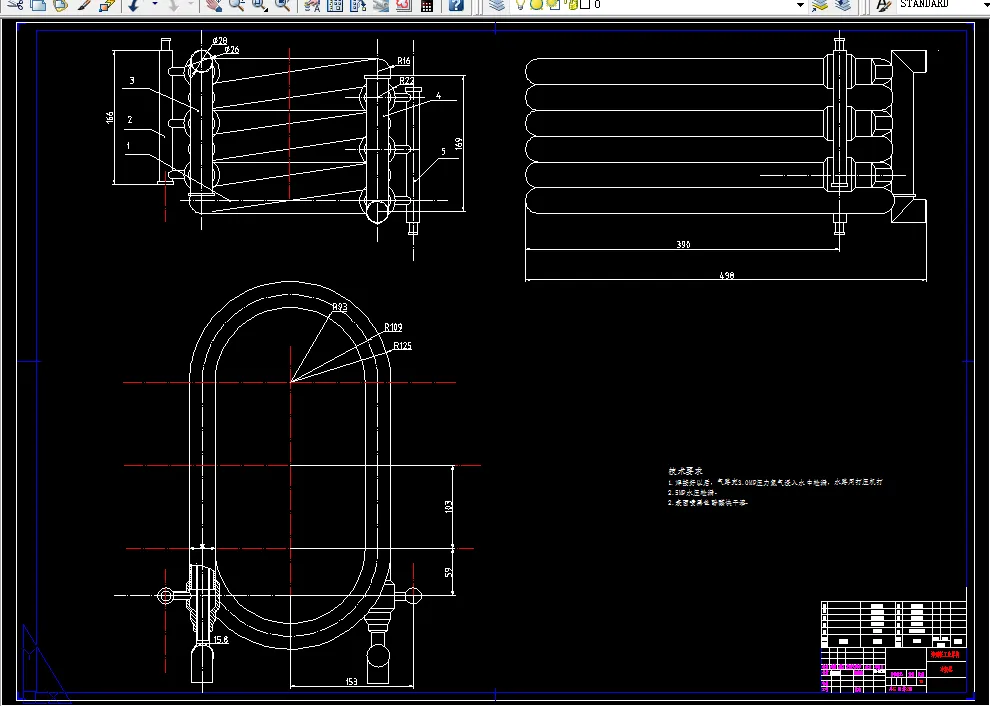Select part callout number 3

point(132,80)
